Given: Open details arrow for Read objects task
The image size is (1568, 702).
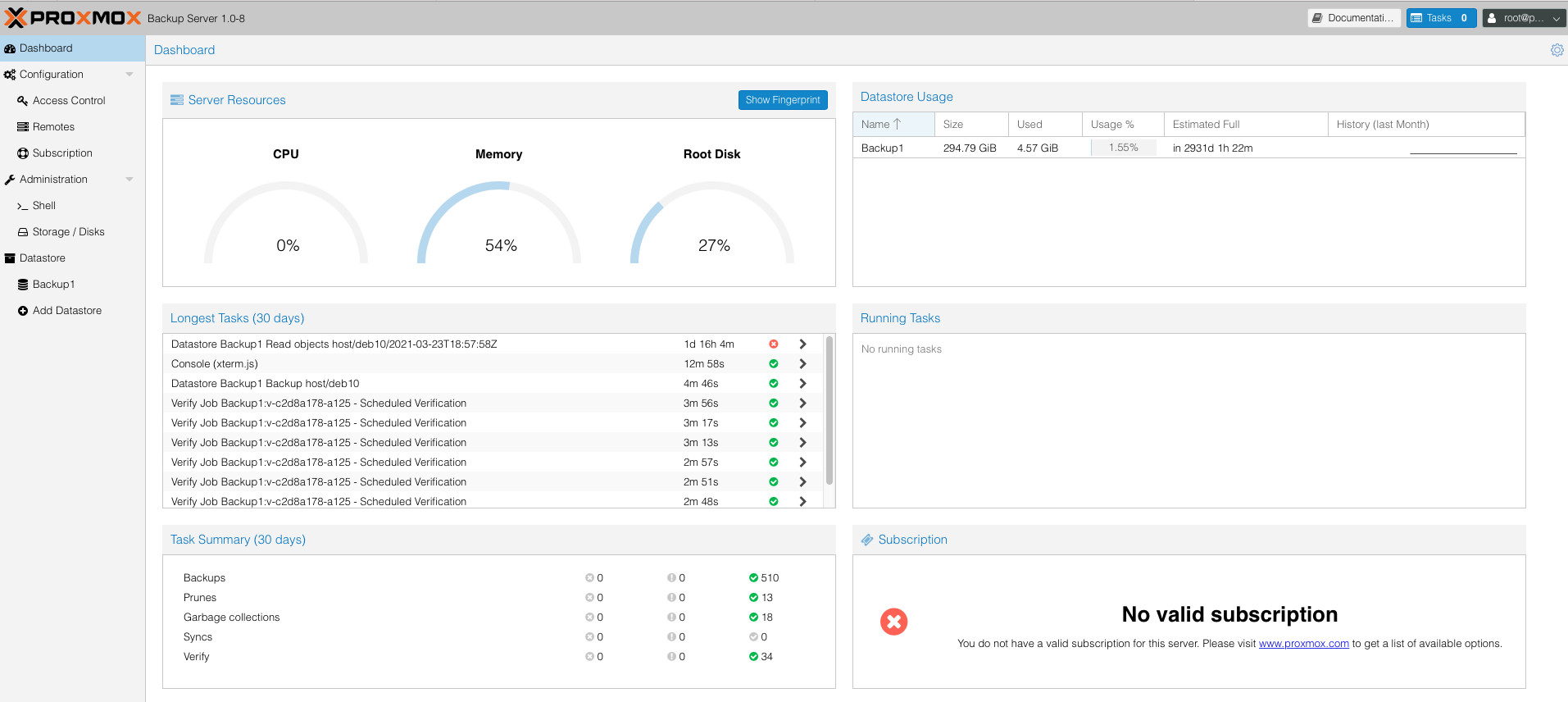Looking at the screenshot, I should tap(803, 344).
